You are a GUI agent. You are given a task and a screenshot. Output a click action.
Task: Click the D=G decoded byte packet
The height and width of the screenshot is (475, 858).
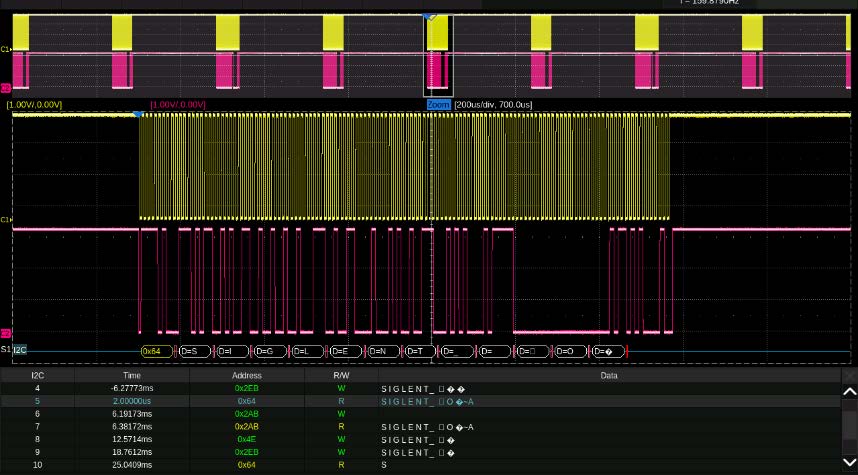coord(269,351)
